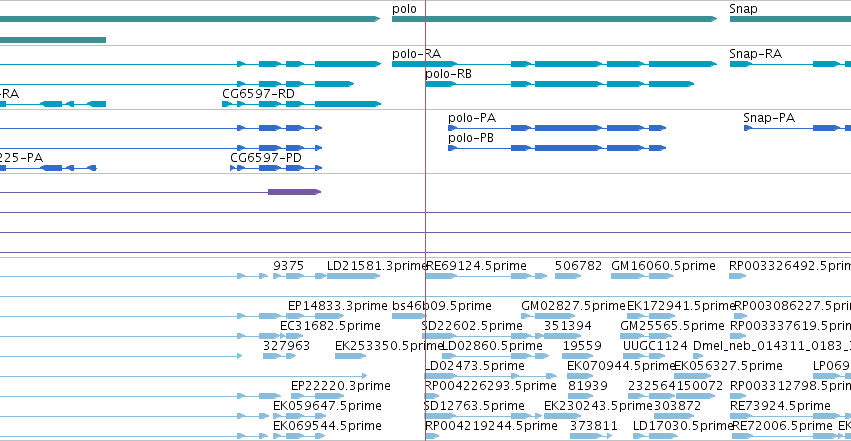851x441 pixels.
Task: Click the 327963 alignment label
Action: point(287,346)
